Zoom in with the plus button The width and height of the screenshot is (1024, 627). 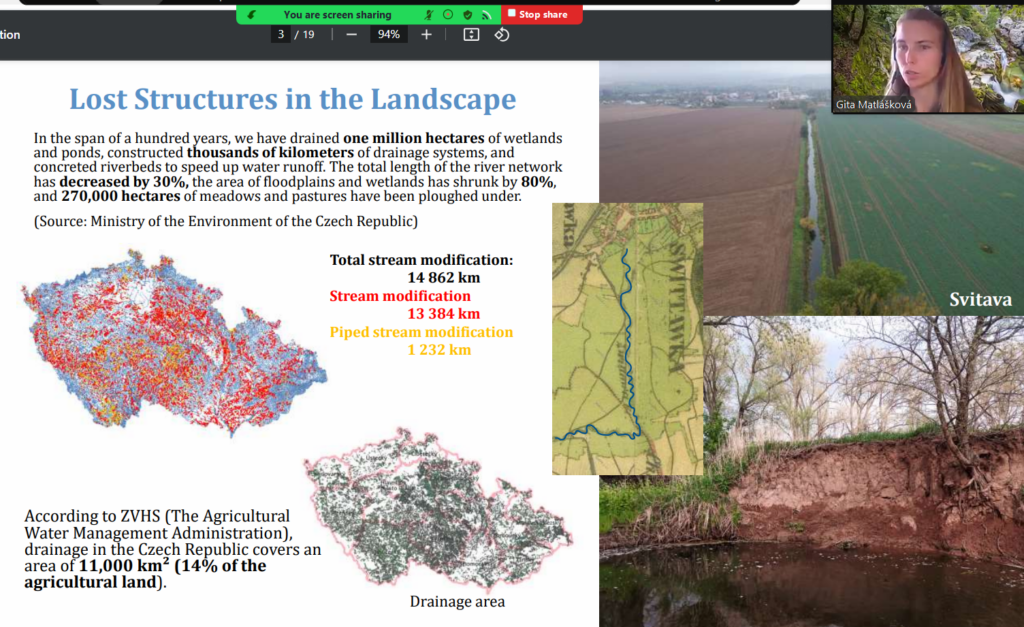coord(426,35)
